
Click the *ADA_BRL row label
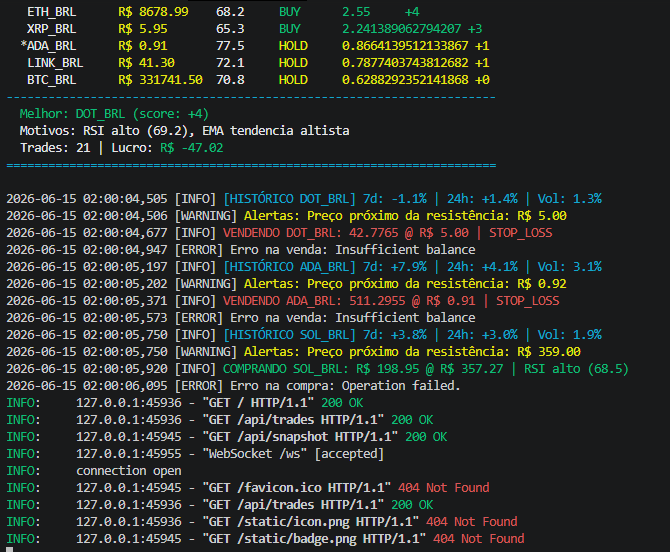click(48, 46)
